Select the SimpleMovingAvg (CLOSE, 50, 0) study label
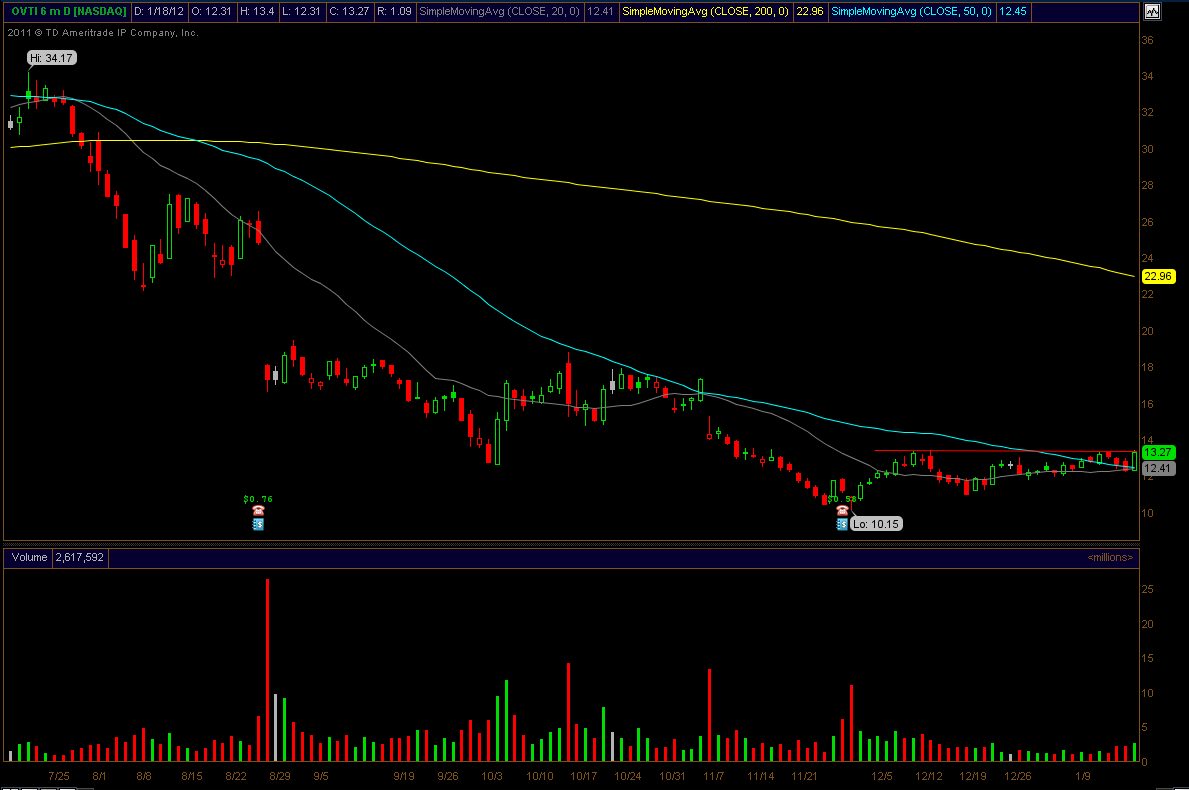 click(911, 11)
